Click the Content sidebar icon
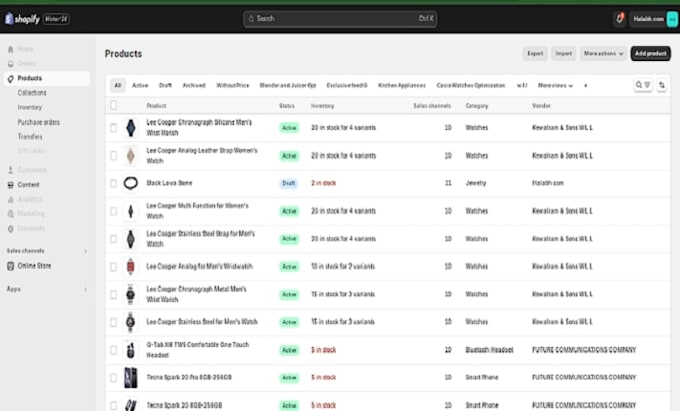The image size is (680, 411). tap(10, 185)
